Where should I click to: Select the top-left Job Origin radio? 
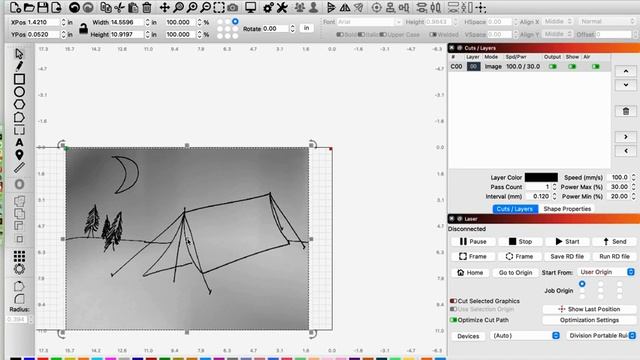pos(582,284)
